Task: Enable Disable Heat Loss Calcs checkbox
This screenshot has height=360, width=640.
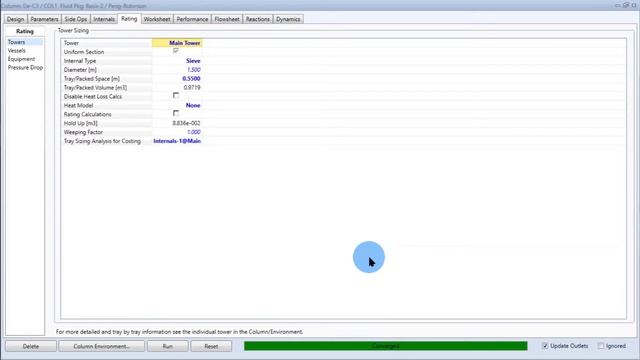Action: coord(176,96)
